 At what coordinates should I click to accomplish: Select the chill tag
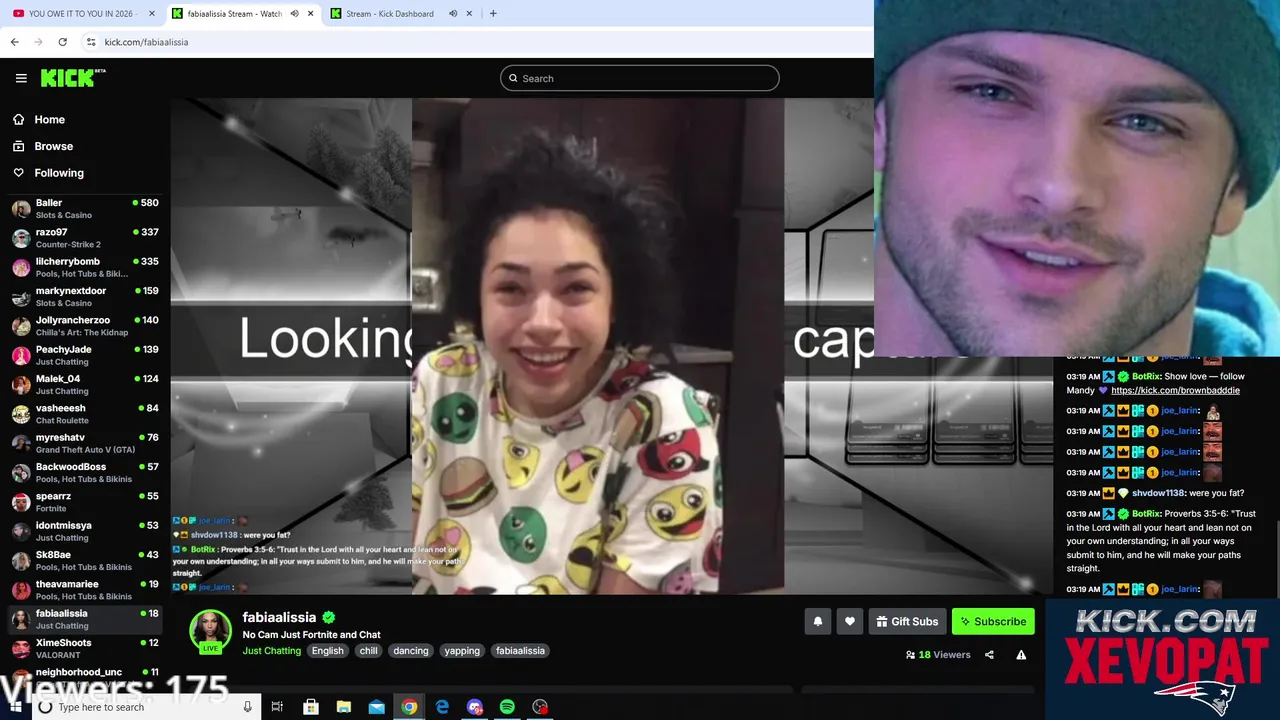(x=369, y=651)
